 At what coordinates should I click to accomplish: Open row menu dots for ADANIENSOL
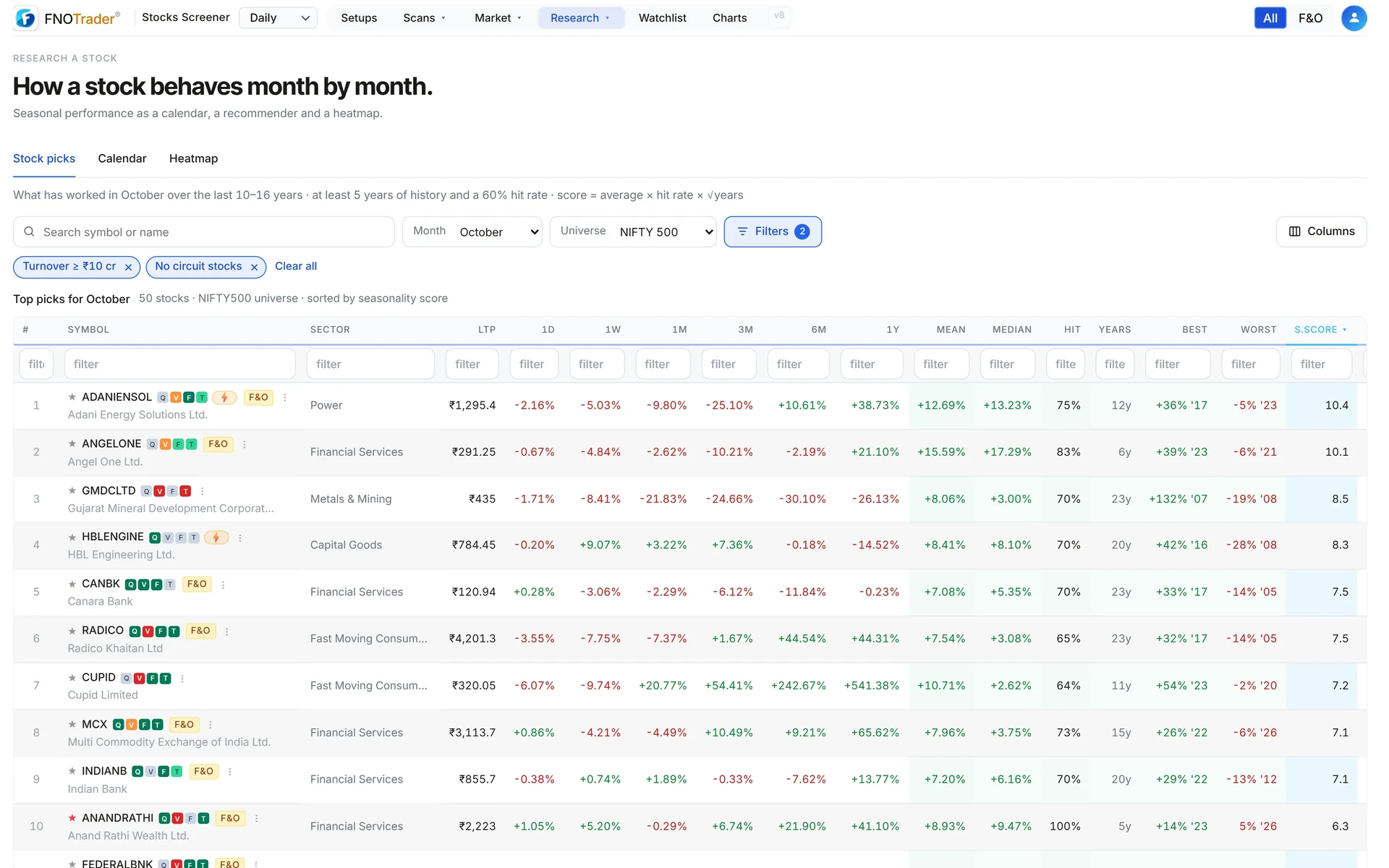click(x=285, y=397)
